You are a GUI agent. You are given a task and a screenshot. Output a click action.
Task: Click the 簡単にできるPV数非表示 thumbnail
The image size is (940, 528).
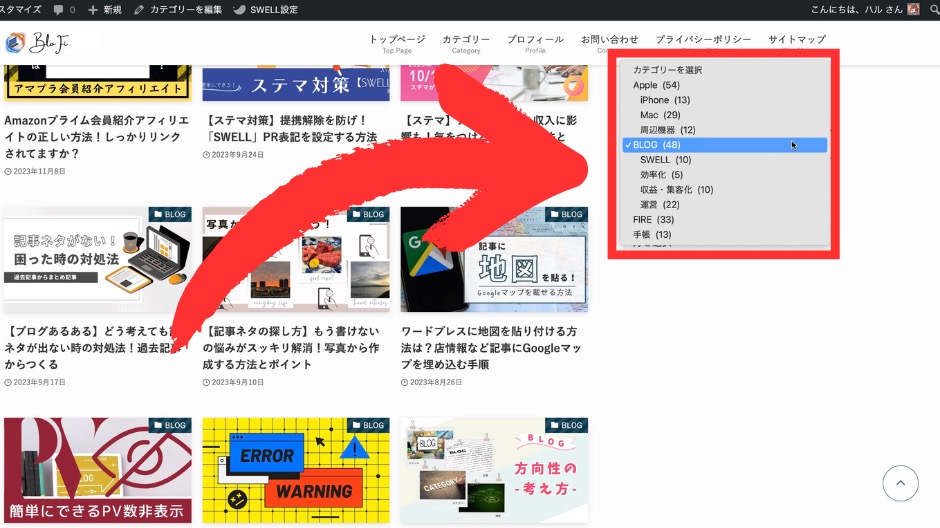98,470
